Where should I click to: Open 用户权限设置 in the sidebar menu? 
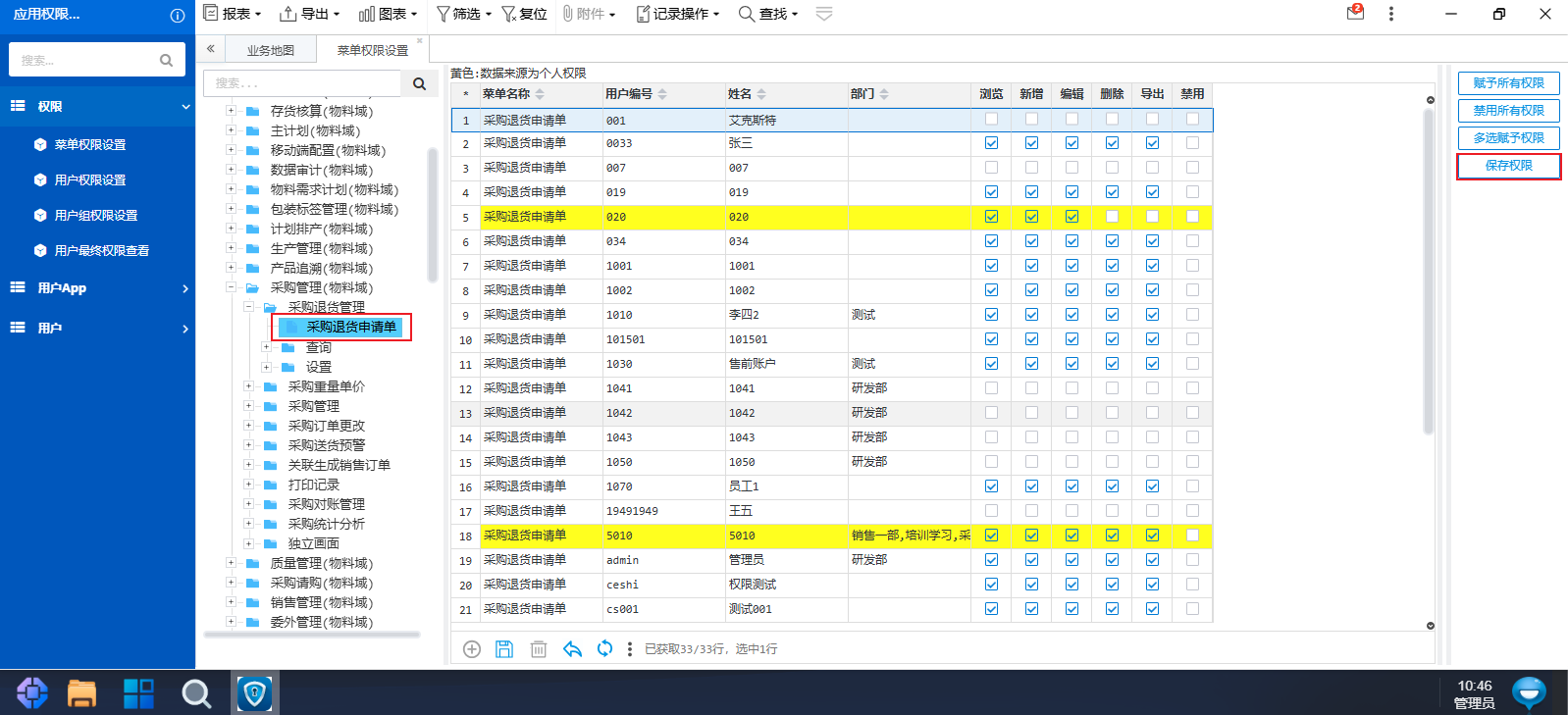click(x=90, y=180)
